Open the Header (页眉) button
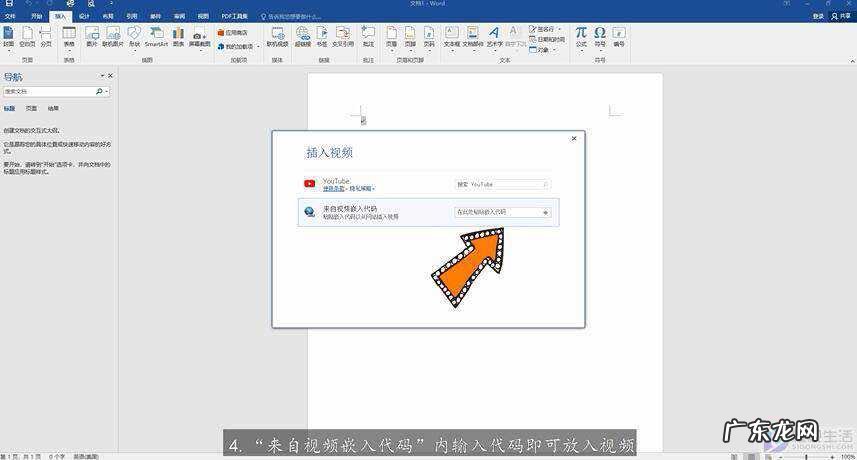 coord(391,37)
